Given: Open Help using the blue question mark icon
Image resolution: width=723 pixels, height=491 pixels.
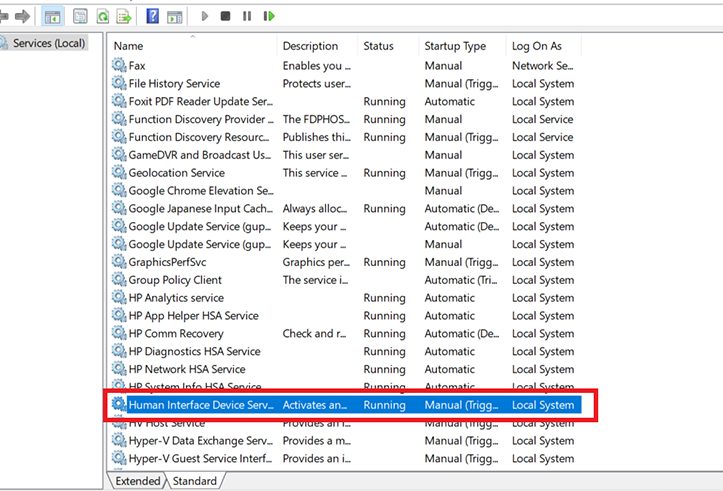Looking at the screenshot, I should point(153,16).
